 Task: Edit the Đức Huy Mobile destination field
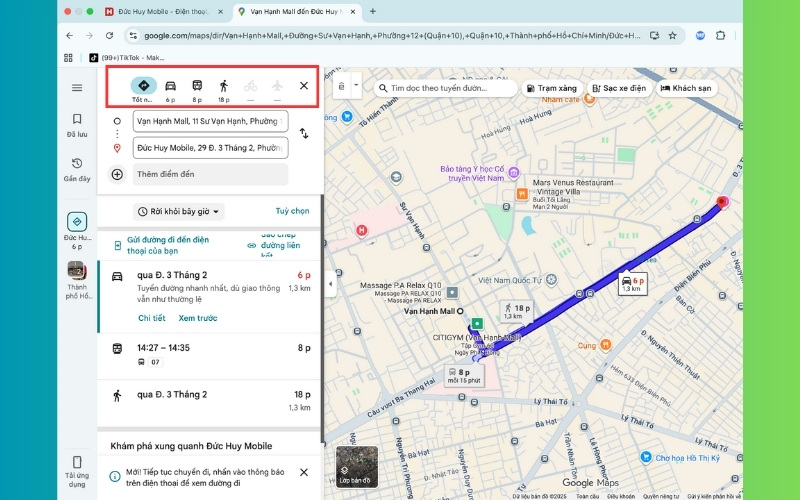pyautogui.click(x=210, y=148)
